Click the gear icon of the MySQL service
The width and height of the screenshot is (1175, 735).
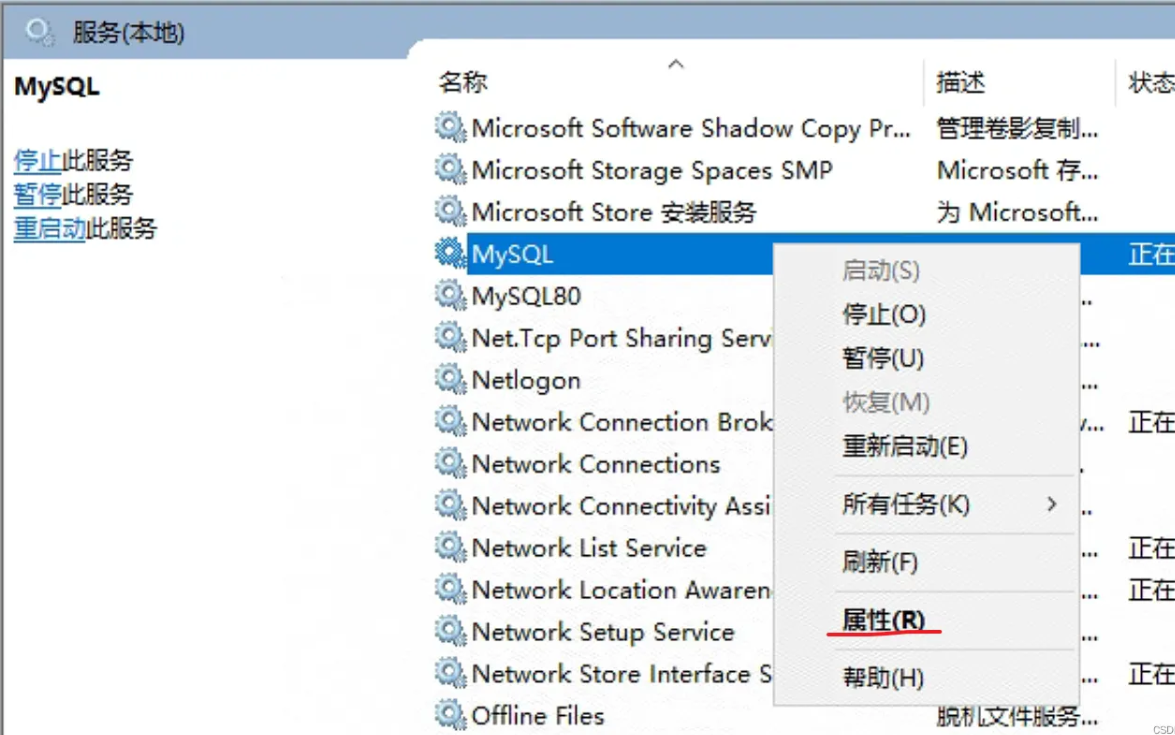(450, 253)
